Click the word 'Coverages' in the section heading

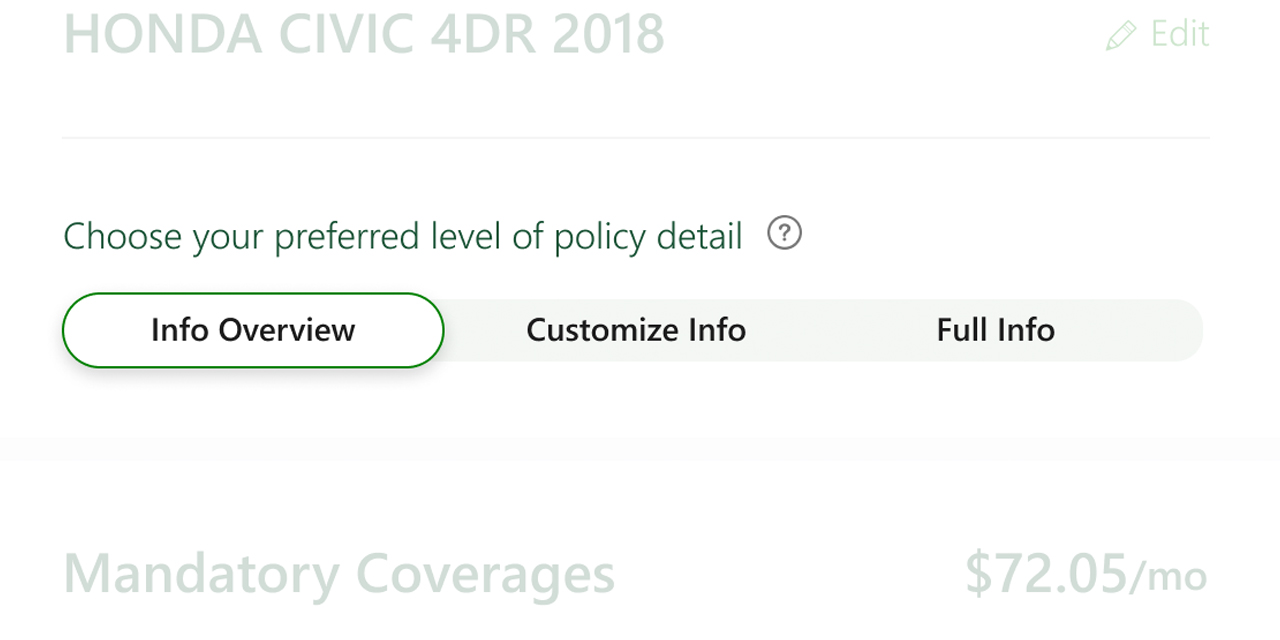tap(485, 574)
